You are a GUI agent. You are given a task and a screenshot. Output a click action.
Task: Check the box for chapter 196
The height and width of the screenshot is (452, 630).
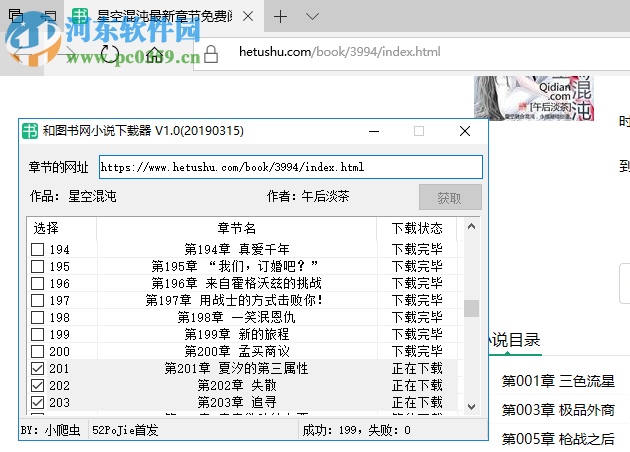click(x=37, y=284)
